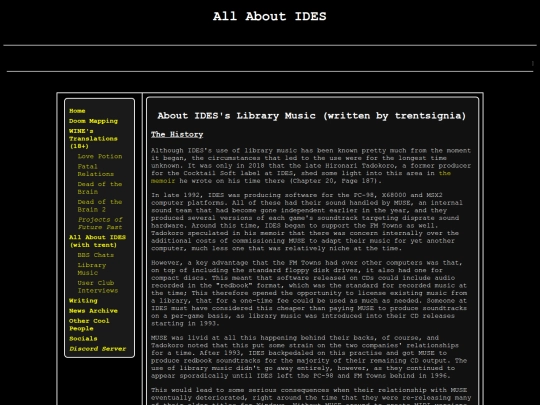Click the paragraph beginning 'MUSE was livid'
Viewport: 540px width, 405px height.
[x=309, y=357]
